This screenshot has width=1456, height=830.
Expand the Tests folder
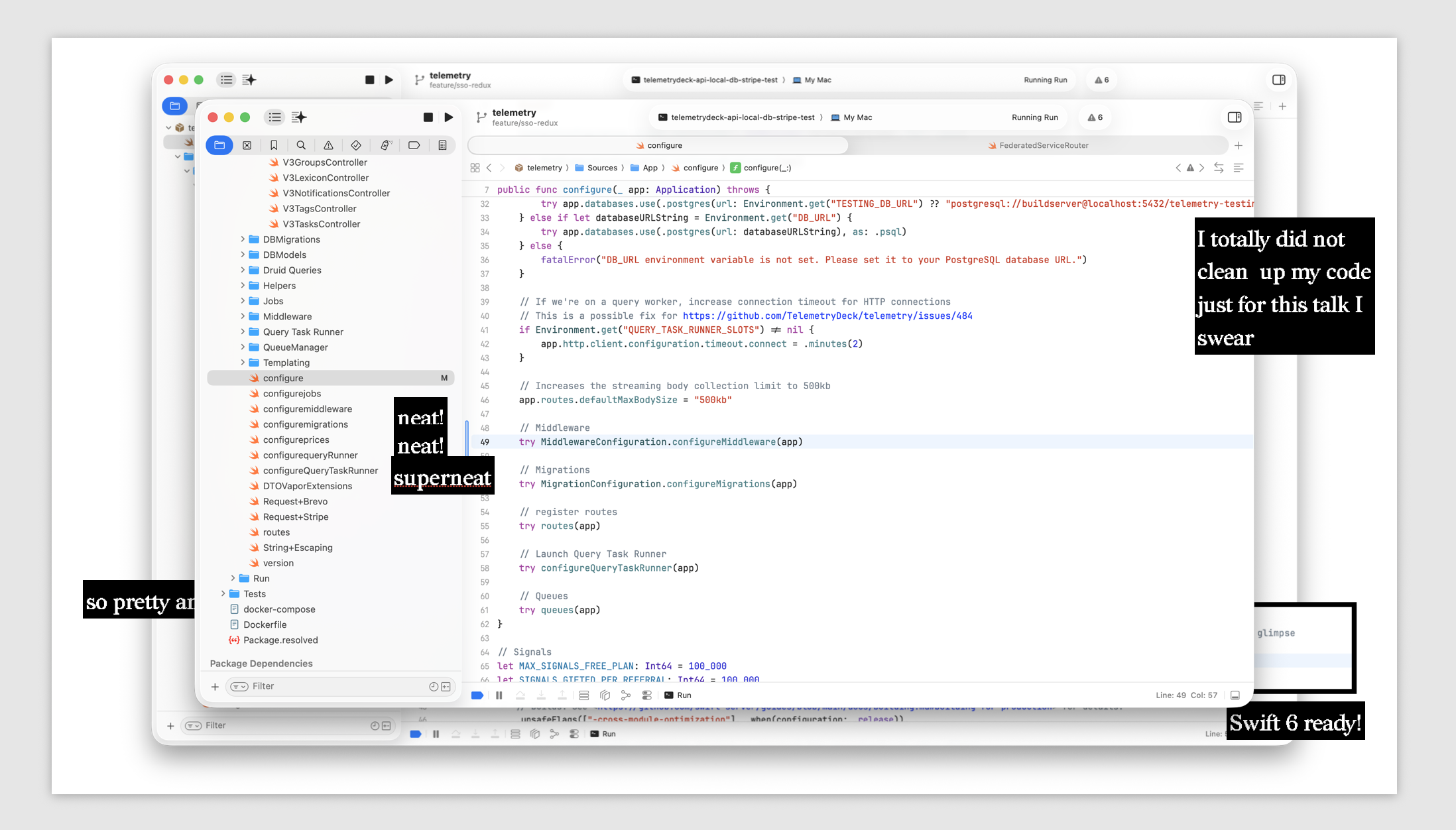click(x=223, y=594)
